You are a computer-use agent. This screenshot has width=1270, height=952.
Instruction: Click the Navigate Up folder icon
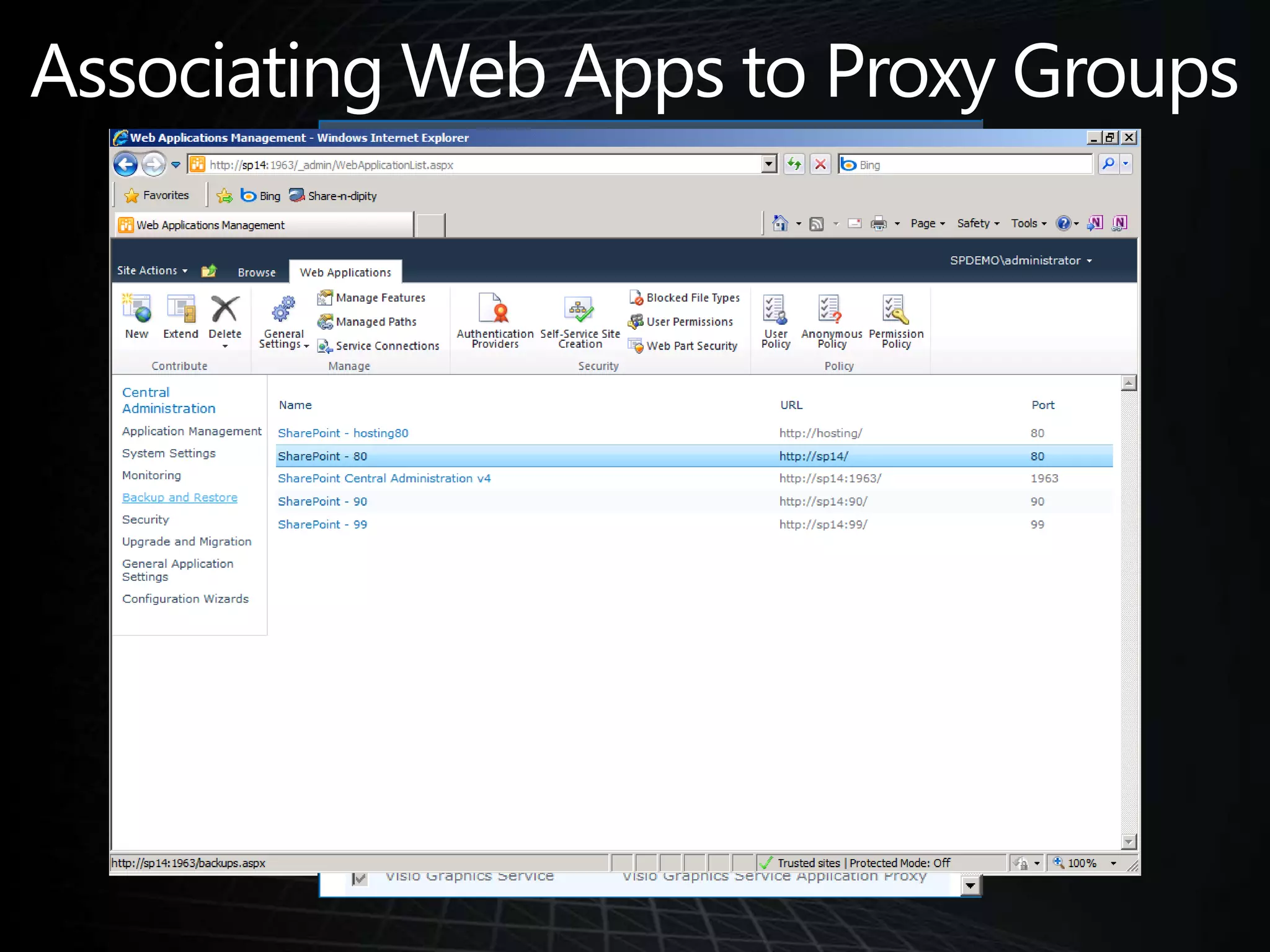coord(209,271)
